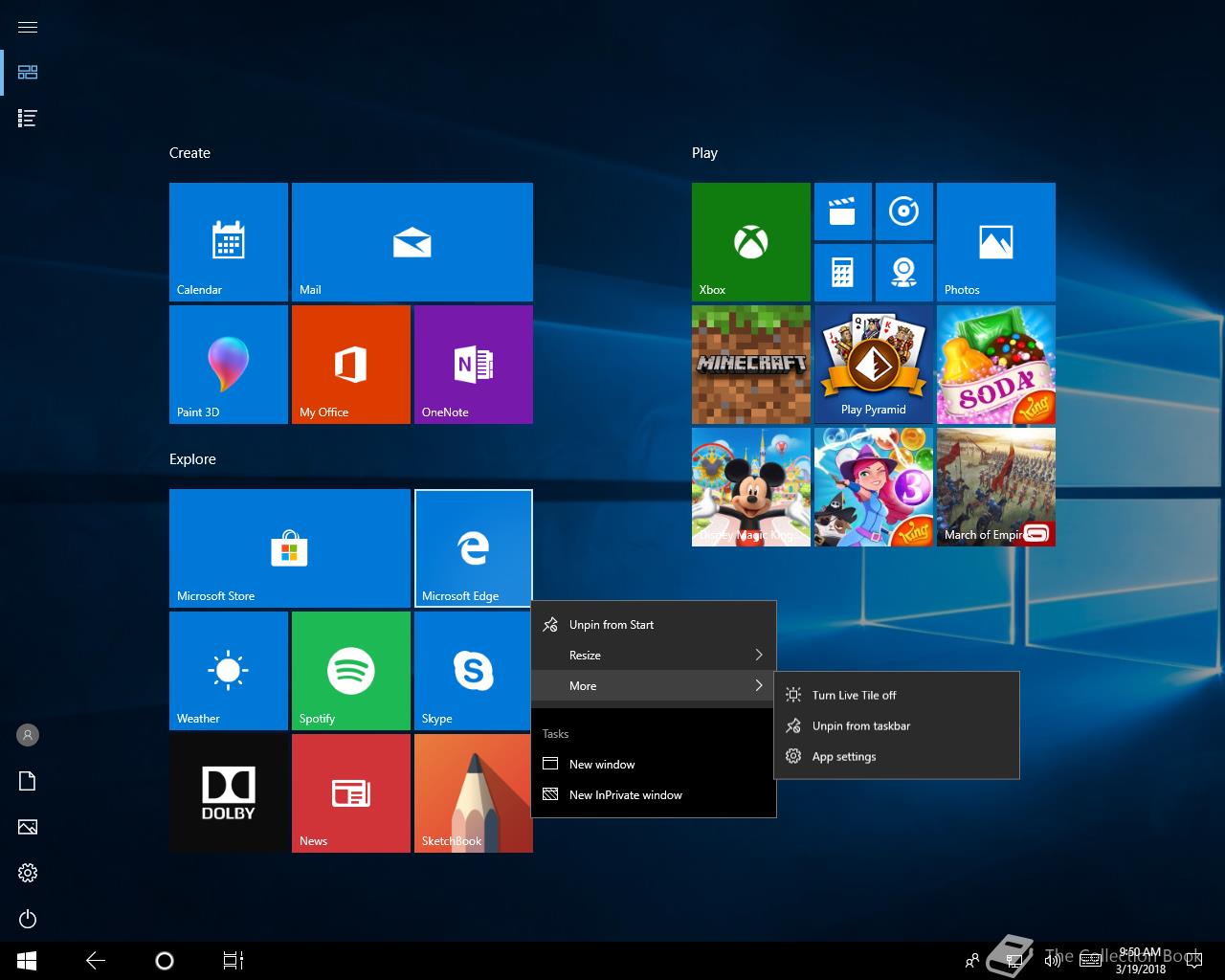This screenshot has width=1225, height=980.
Task: Select New window task
Action: click(601, 765)
